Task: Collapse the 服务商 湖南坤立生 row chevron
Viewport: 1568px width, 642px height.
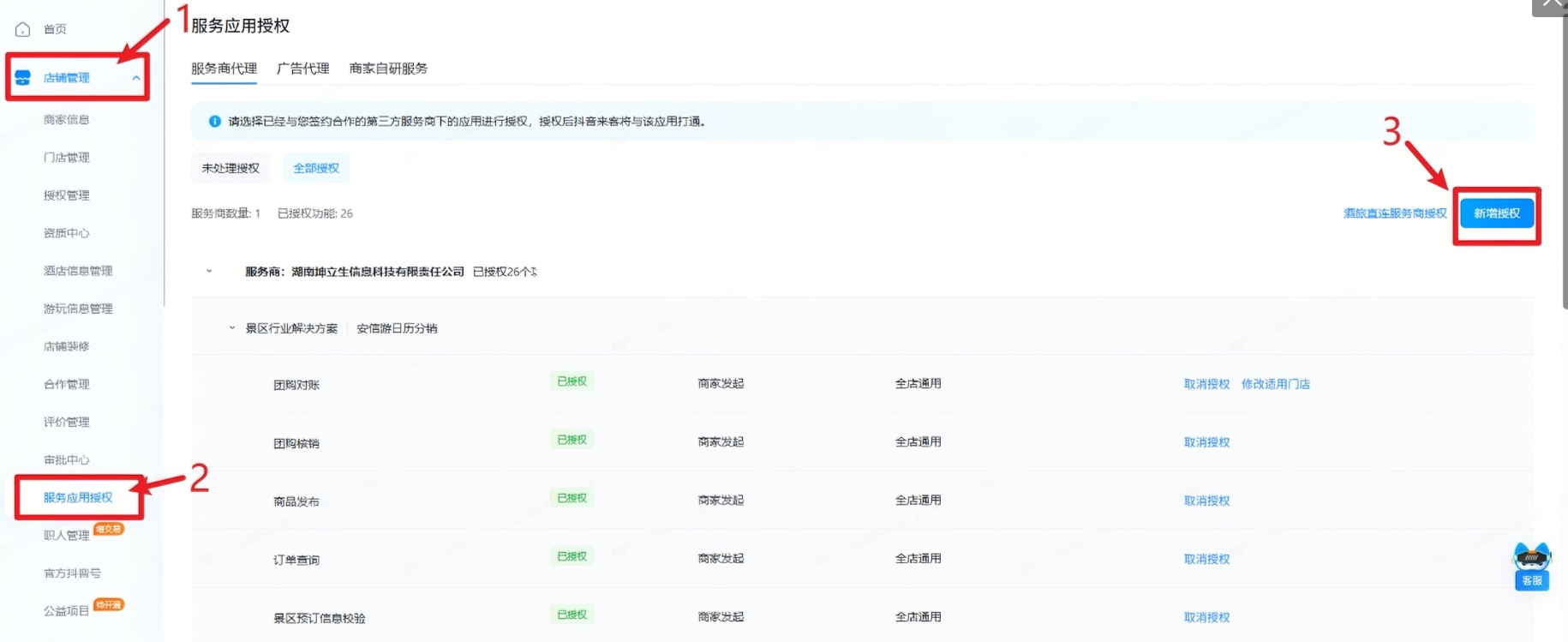Action: pos(209,272)
